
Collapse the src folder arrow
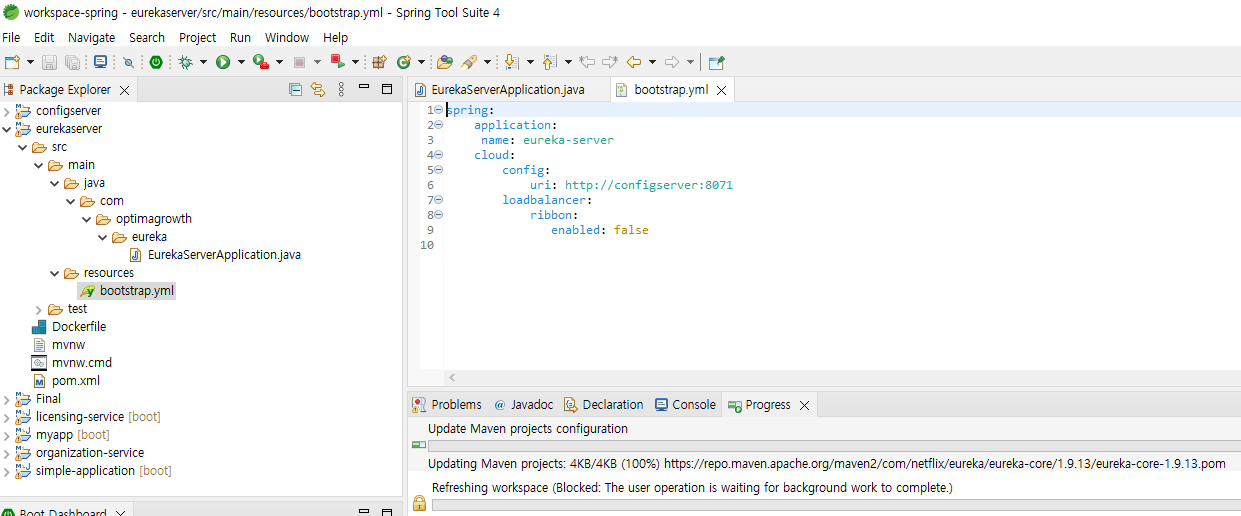(x=23, y=147)
